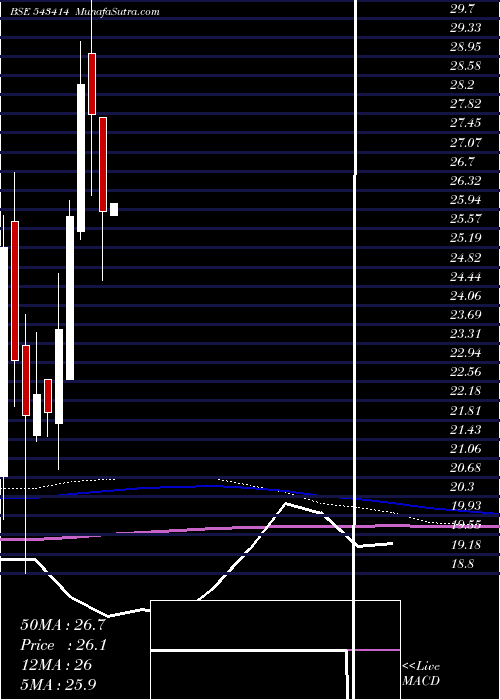
Task: Click the tall white candle reaching 28.2
Action: 81,158
